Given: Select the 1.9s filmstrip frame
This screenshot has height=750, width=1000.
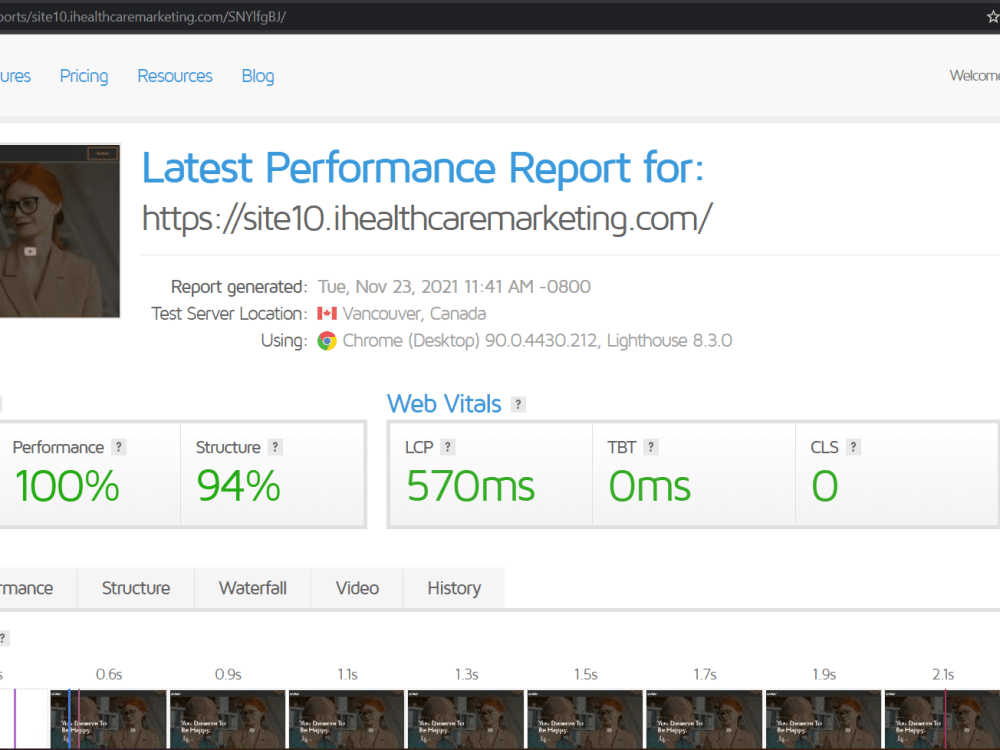Looking at the screenshot, I should [x=824, y=719].
